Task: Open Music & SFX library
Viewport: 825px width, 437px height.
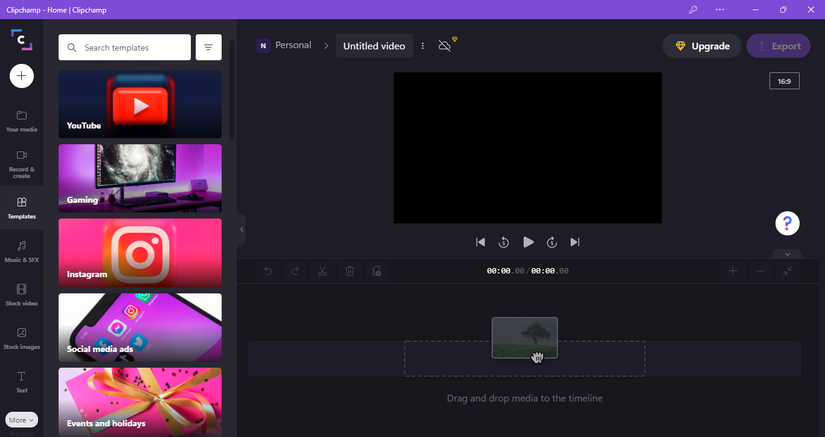Action: click(22, 250)
